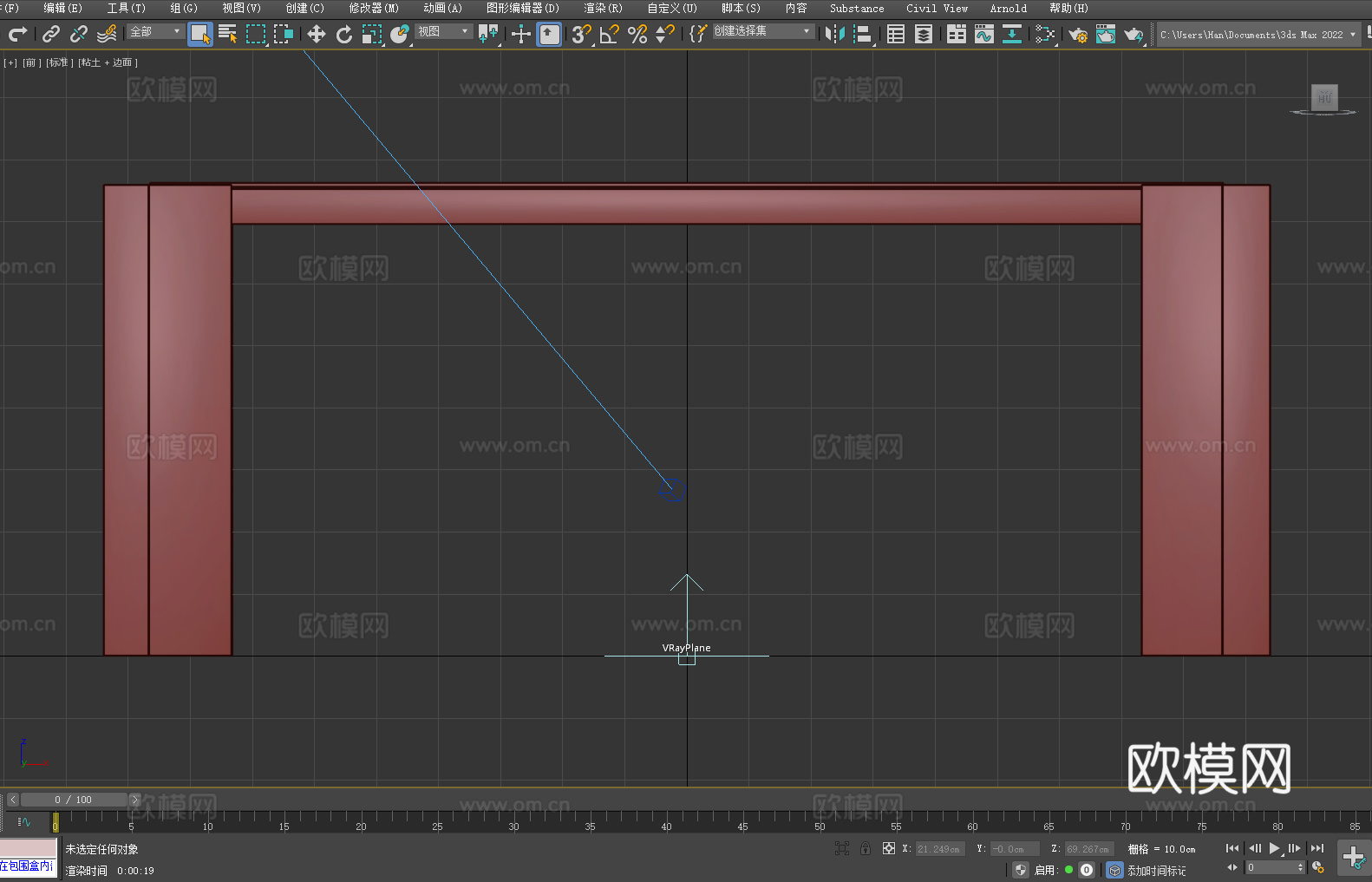Select the Rotate tool
Screen dimensions: 1372x882
(x=344, y=34)
